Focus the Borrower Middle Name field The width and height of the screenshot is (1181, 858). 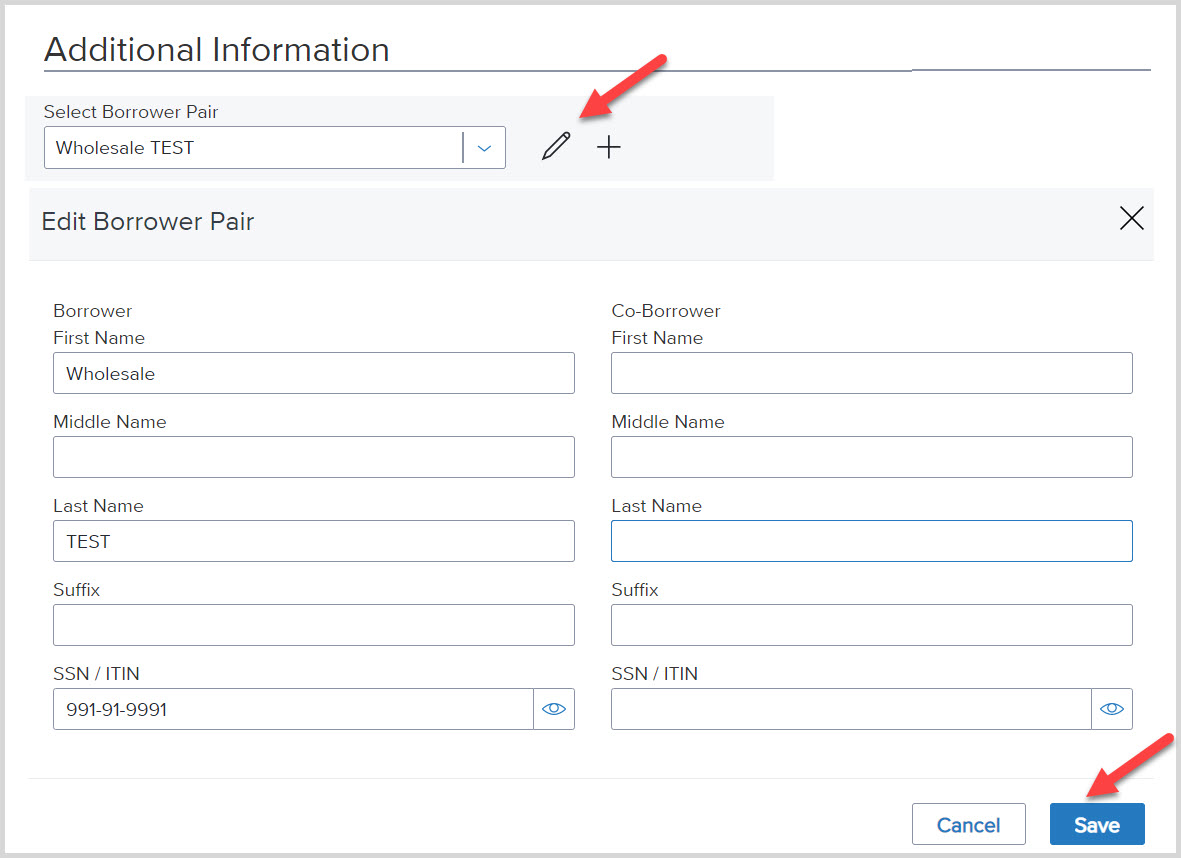coord(313,457)
